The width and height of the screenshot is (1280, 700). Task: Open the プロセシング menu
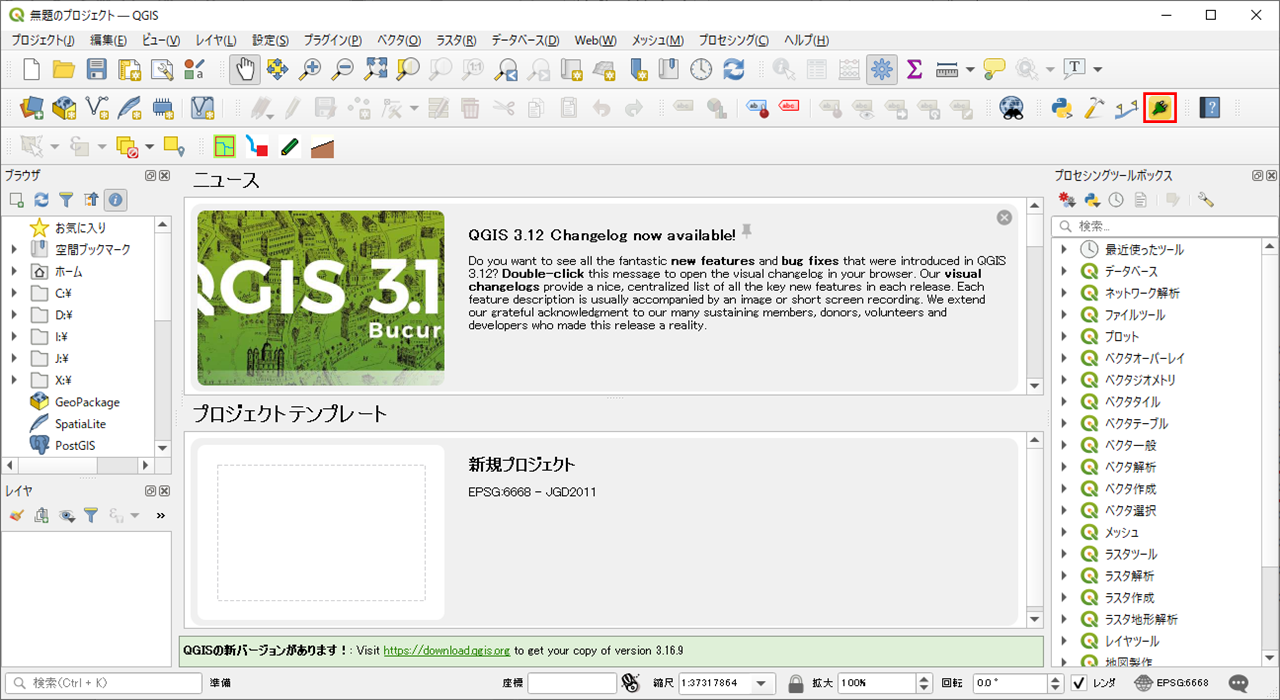pos(734,40)
